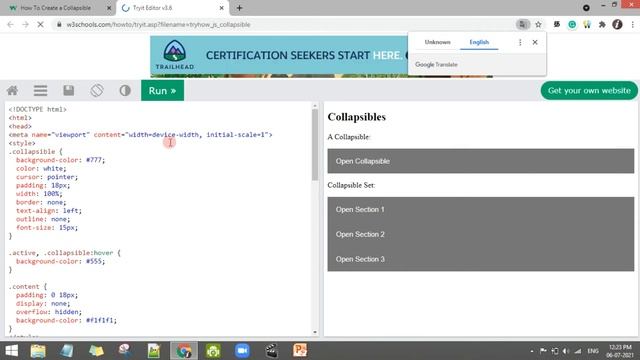640x360 pixels.
Task: Open the Windows Start menu
Action: (x=12, y=351)
